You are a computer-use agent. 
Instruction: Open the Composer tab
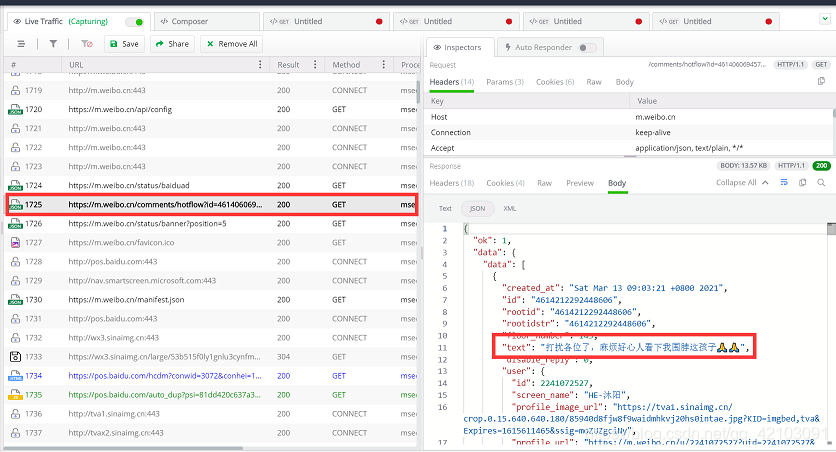click(207, 21)
